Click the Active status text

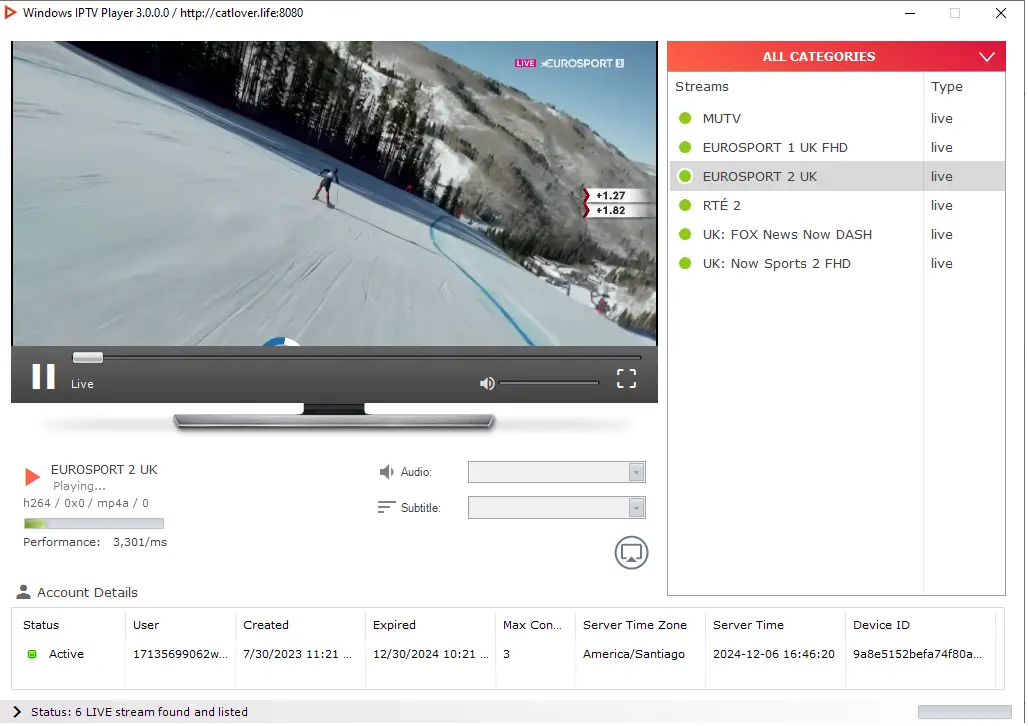tap(66, 654)
